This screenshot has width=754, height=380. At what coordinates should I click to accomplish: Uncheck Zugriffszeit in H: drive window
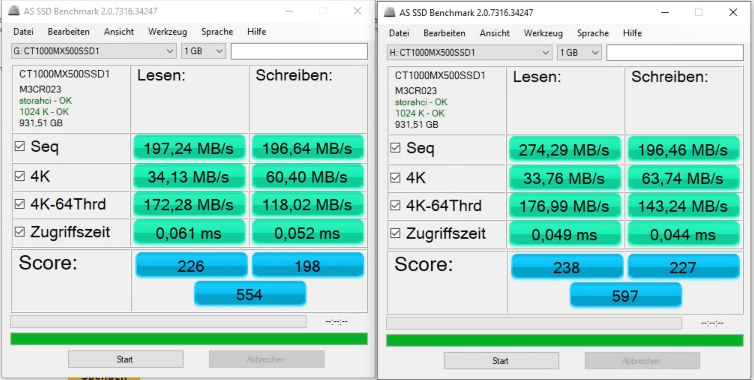[x=395, y=234]
